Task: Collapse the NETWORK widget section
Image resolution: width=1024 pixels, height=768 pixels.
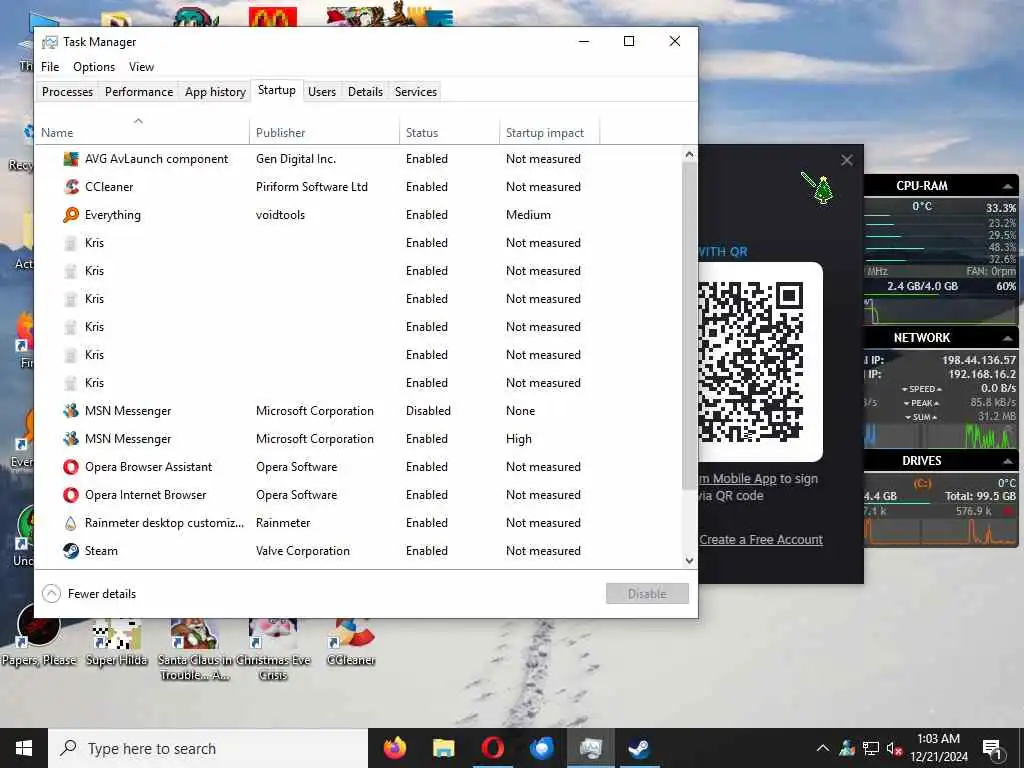Action: [x=1008, y=338]
